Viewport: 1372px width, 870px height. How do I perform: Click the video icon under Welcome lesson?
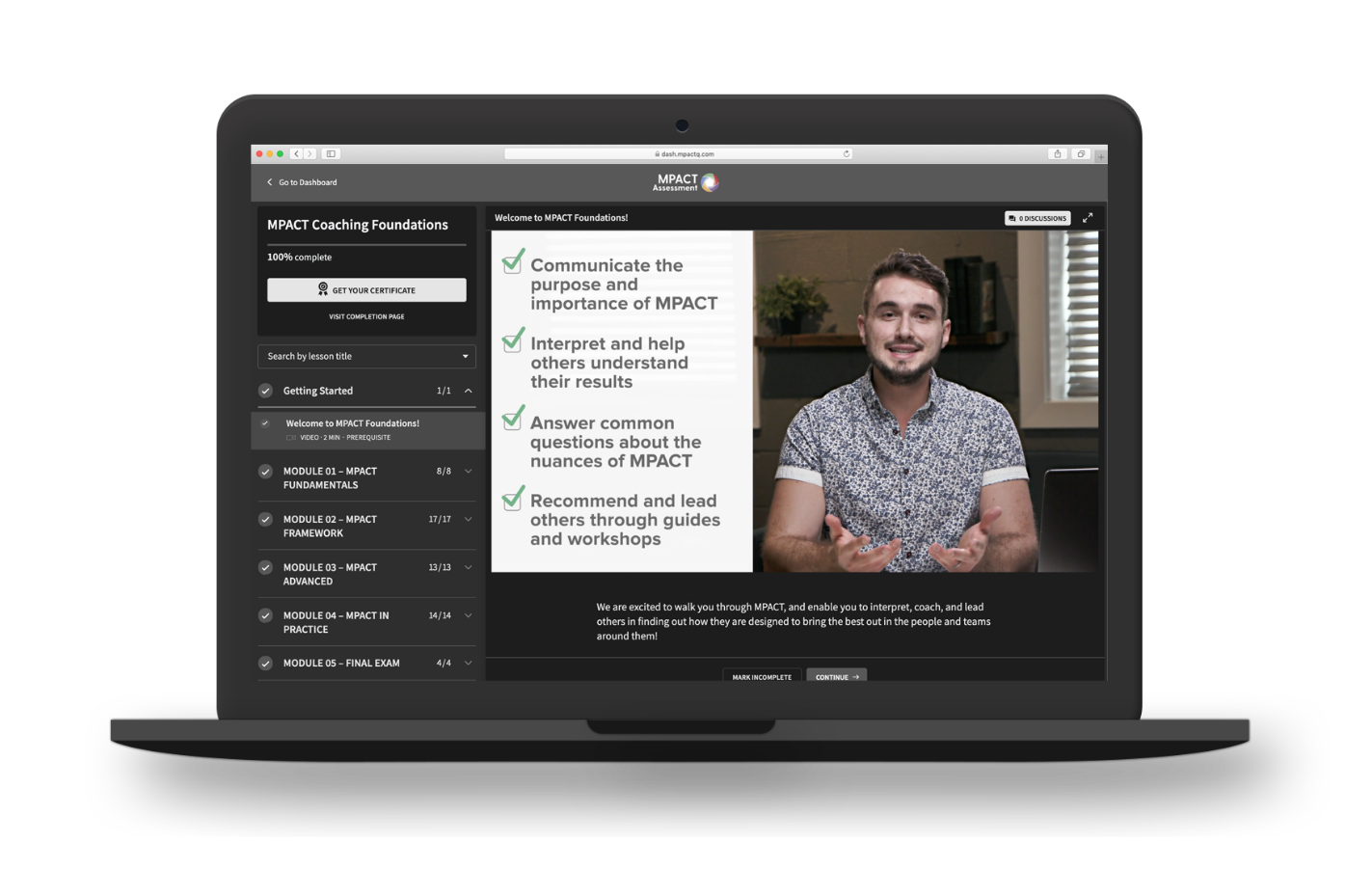[291, 438]
